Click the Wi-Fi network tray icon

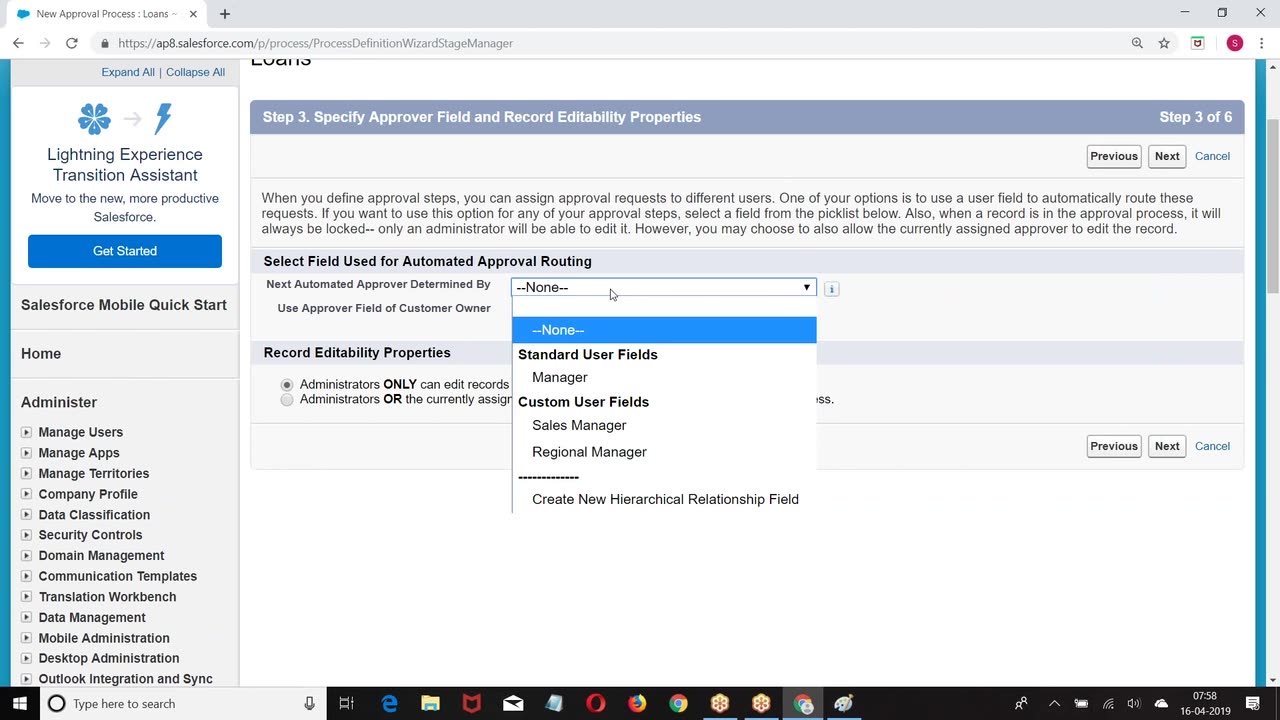[x=1108, y=703]
